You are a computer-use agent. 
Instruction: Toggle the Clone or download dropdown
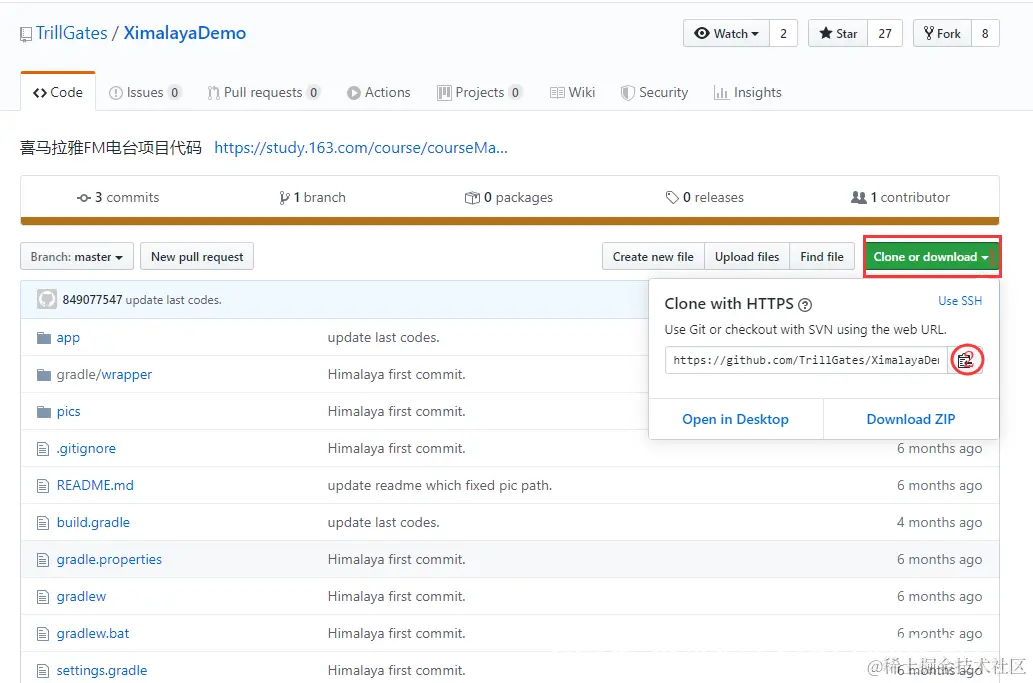coord(932,256)
